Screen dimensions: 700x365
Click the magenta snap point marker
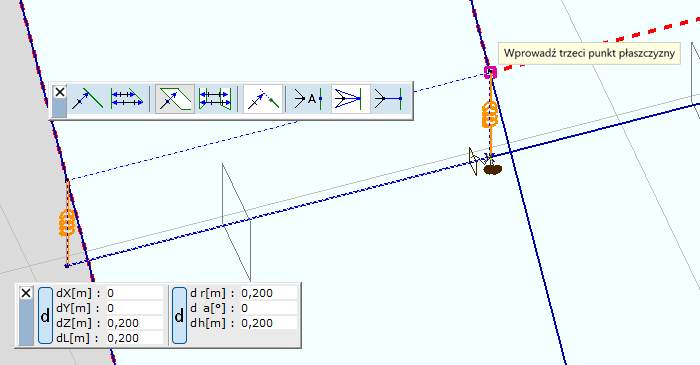point(491,72)
